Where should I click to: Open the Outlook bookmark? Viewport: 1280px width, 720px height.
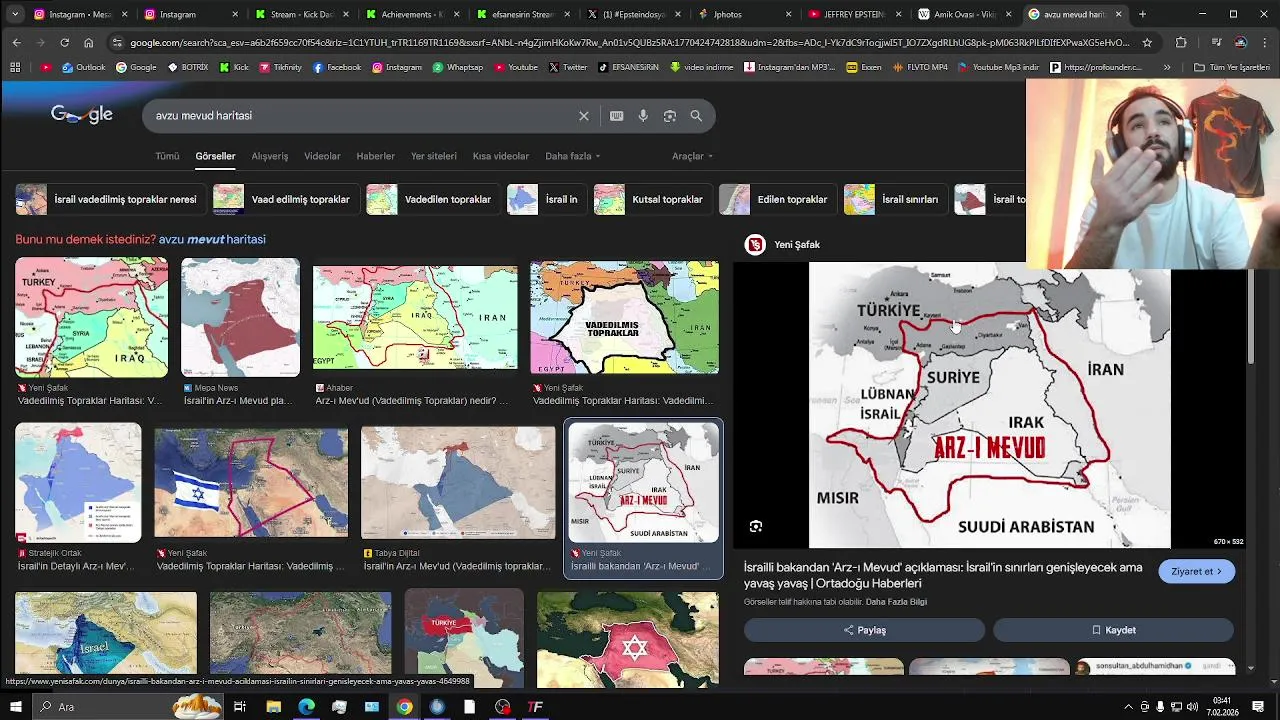coord(83,67)
